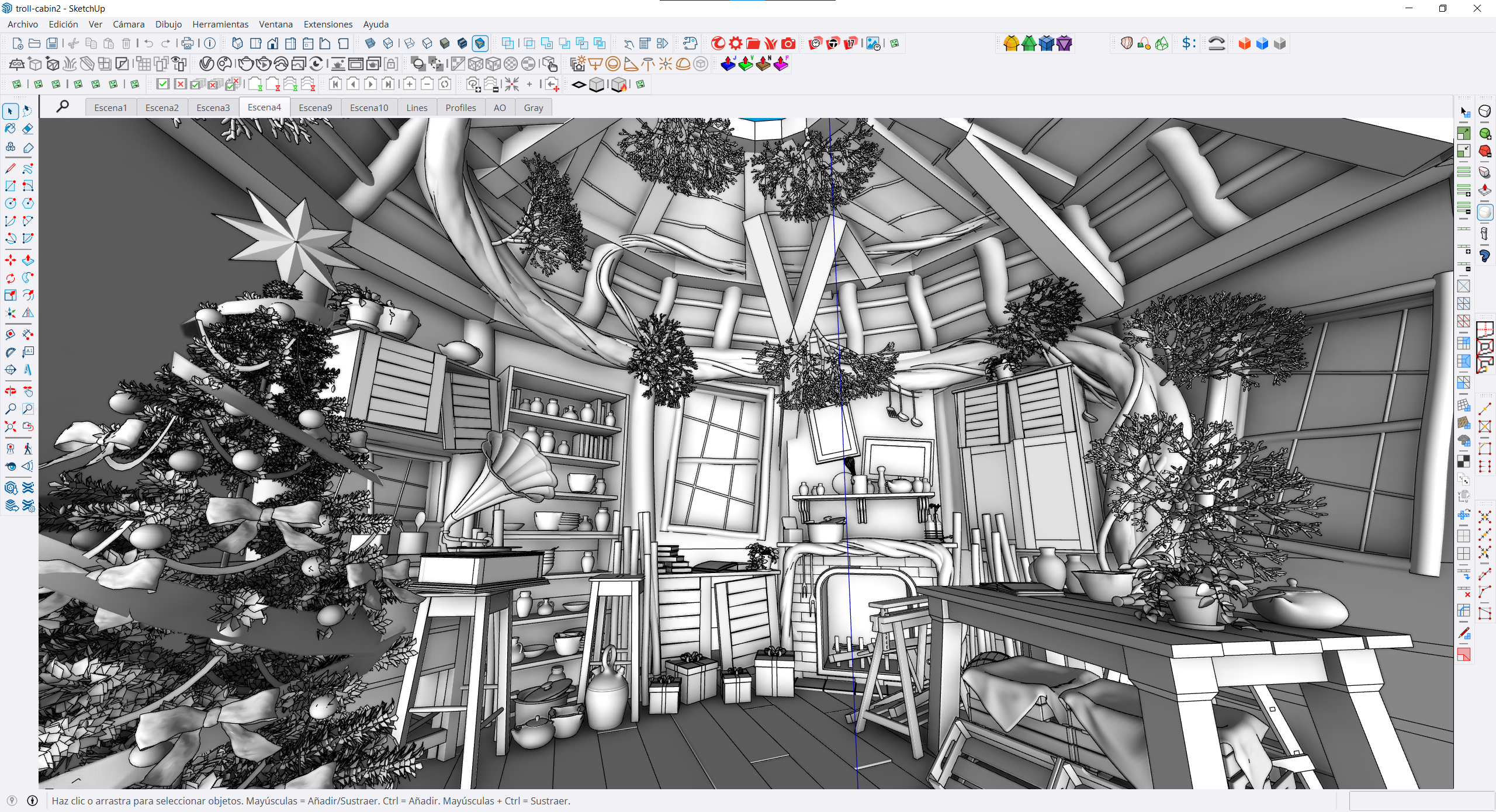Screen dimensions: 1496x812
Task: Click the orange cube icon
Action: tap(1244, 43)
